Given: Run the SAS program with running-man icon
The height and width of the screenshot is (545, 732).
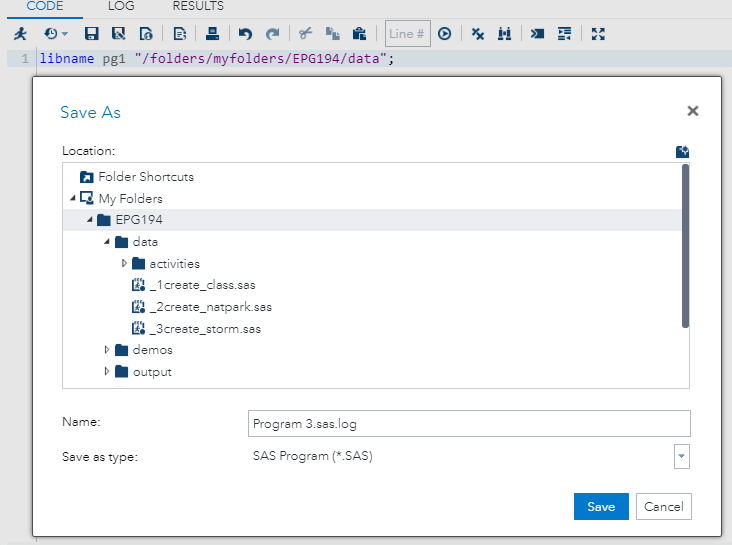Looking at the screenshot, I should point(20,33).
